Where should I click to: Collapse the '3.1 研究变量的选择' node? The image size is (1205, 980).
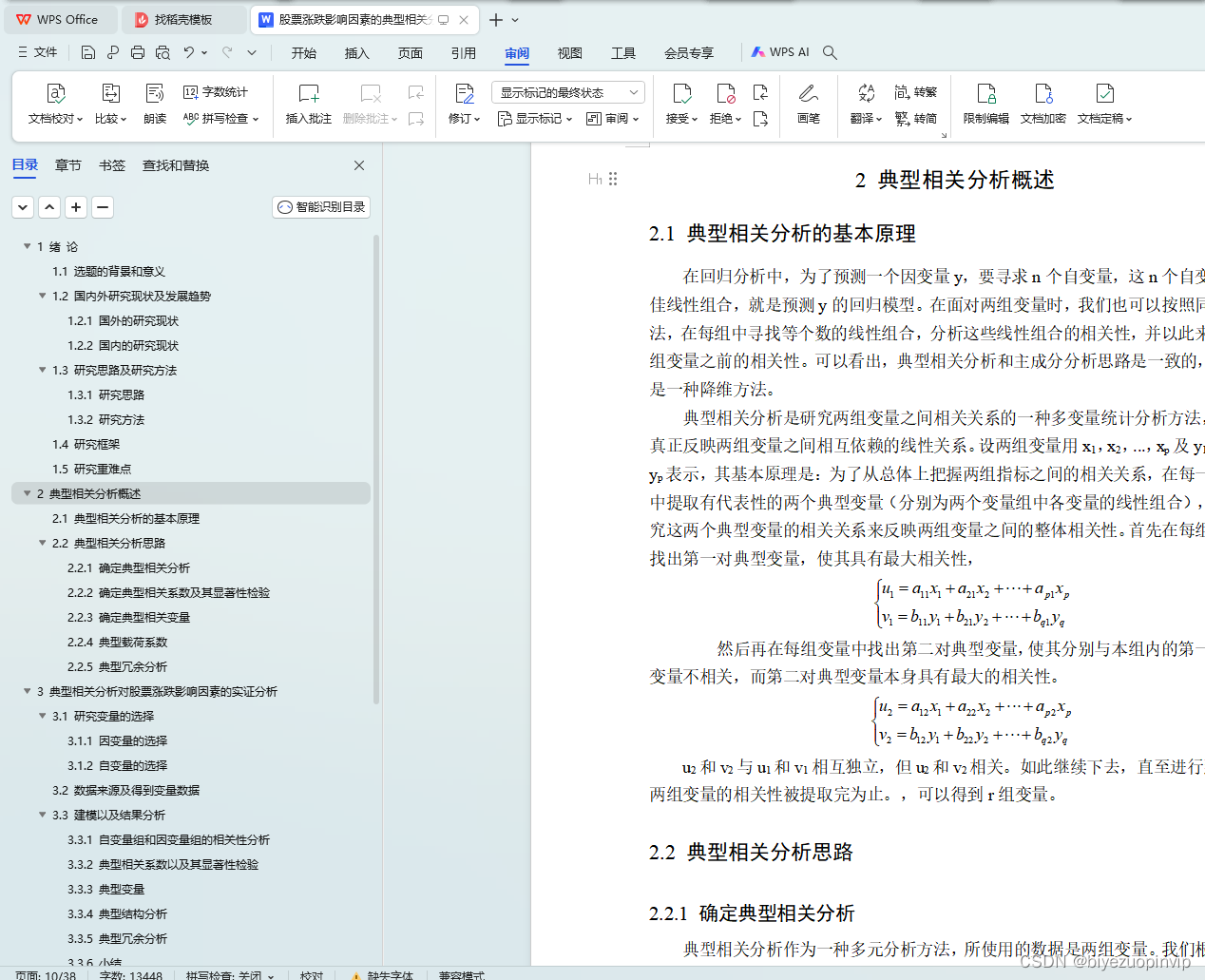(42, 716)
